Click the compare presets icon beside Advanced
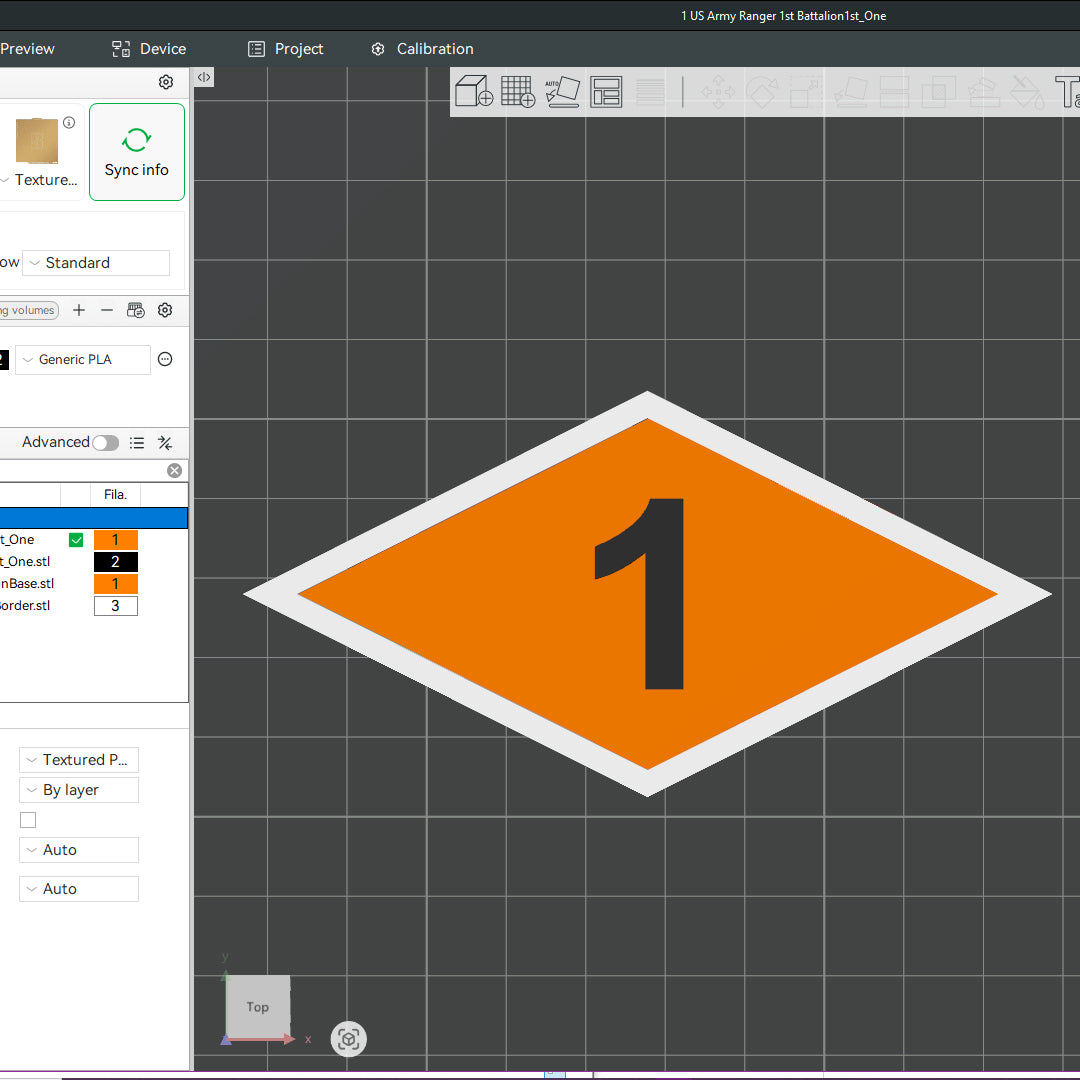Viewport: 1080px width, 1080px height. (165, 443)
